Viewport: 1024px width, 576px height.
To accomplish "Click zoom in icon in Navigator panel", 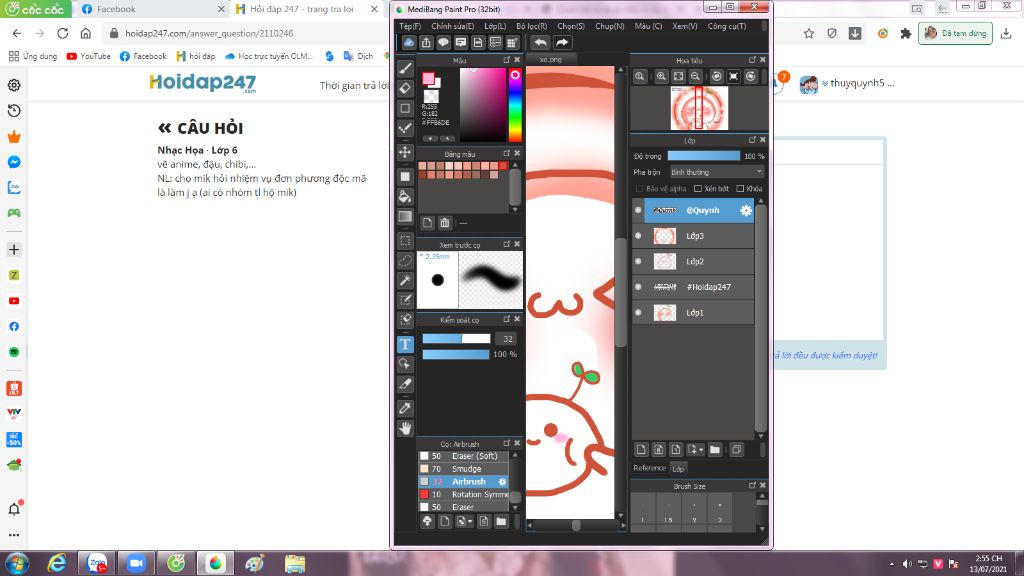I will 661,76.
